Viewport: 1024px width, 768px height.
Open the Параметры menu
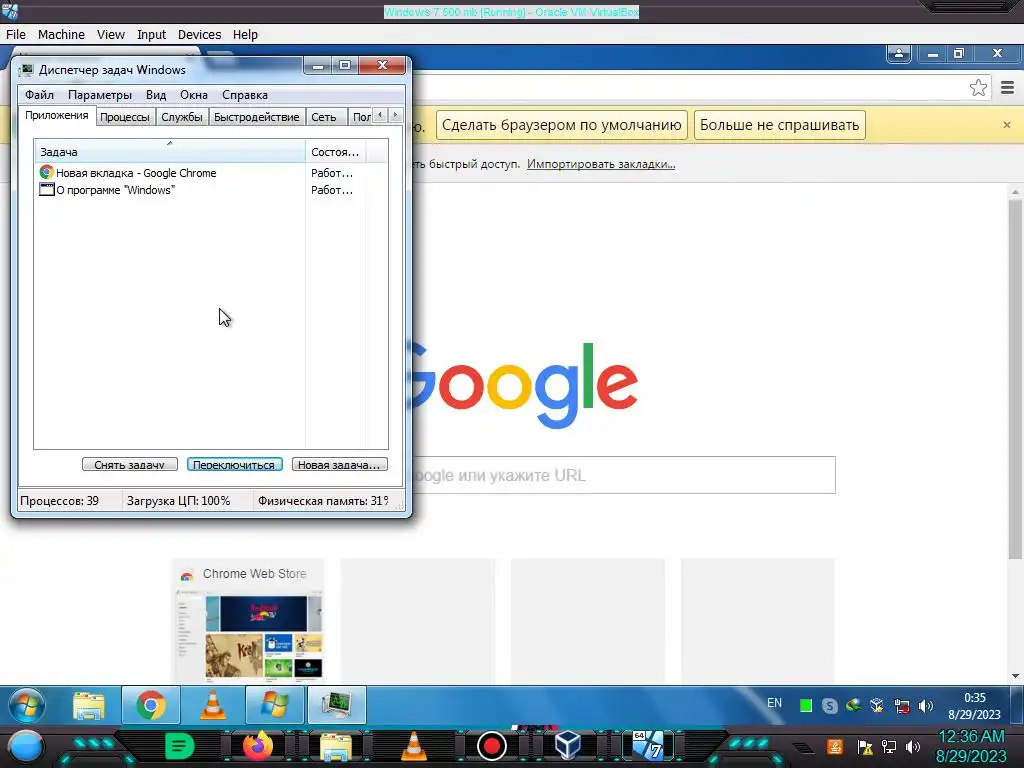pyautogui.click(x=100, y=95)
